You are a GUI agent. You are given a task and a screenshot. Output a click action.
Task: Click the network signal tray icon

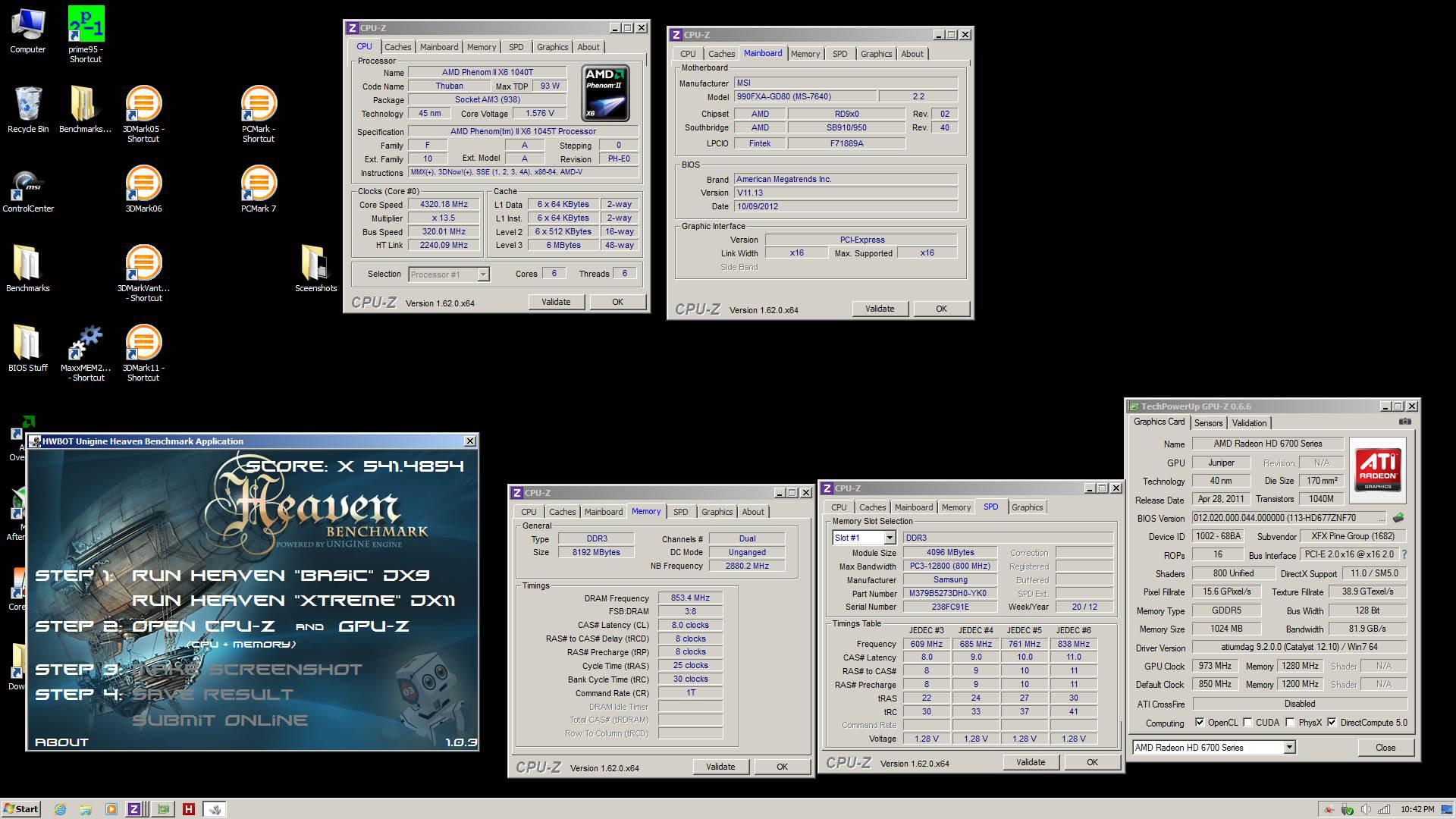[x=1384, y=809]
